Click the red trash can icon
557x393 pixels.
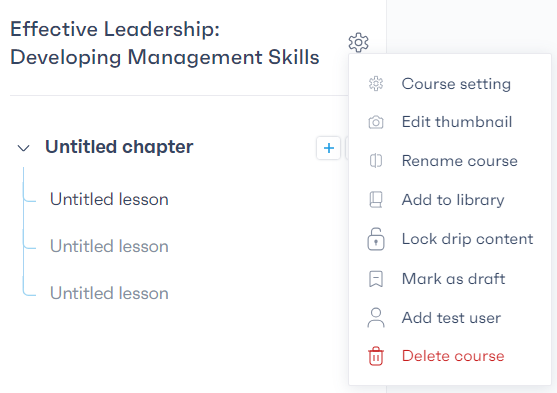point(376,356)
